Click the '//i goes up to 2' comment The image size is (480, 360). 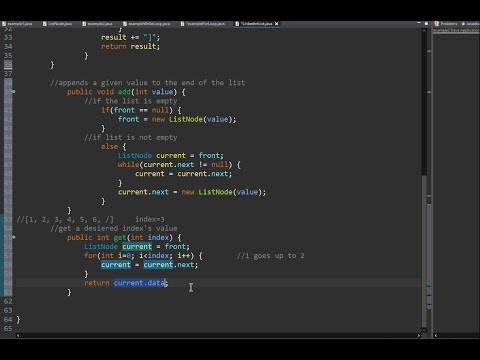(271, 256)
